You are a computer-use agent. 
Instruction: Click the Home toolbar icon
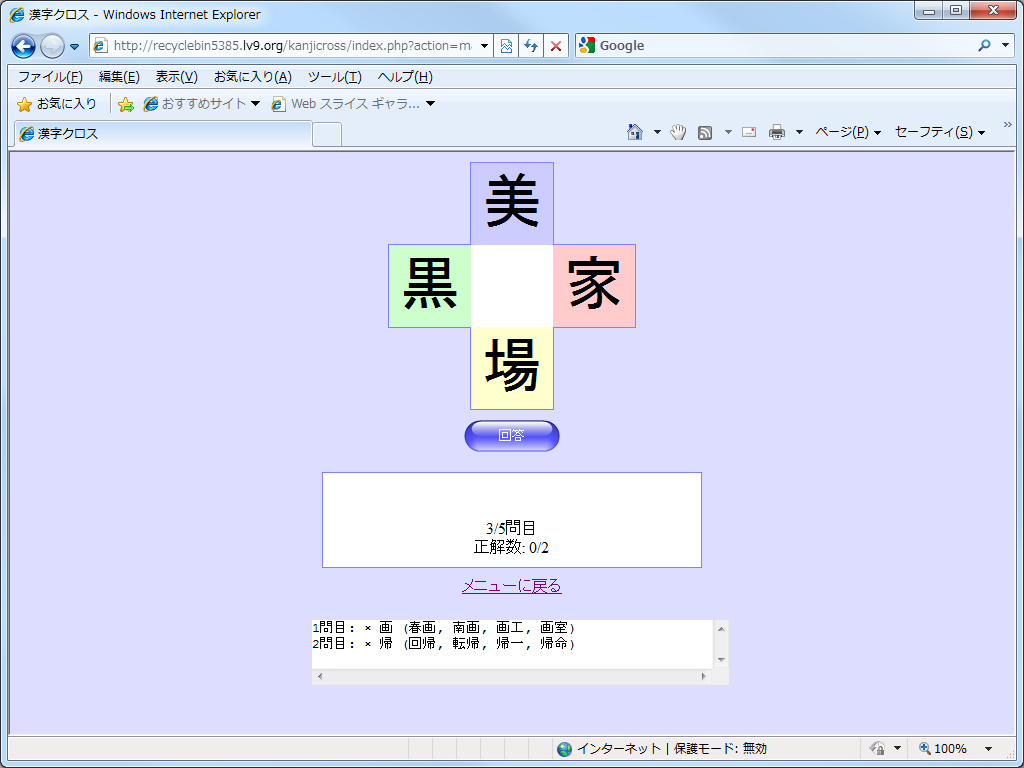(634, 131)
